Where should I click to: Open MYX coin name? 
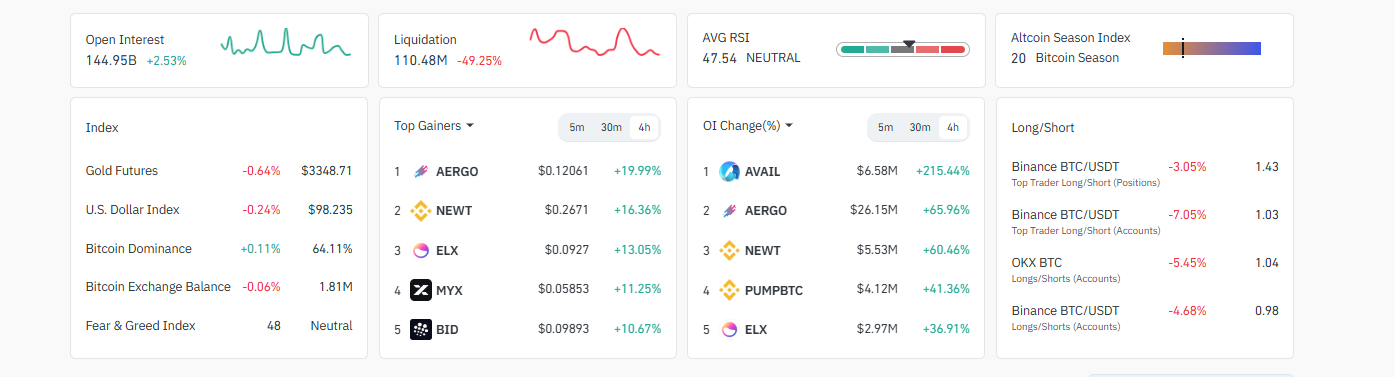[x=449, y=291]
